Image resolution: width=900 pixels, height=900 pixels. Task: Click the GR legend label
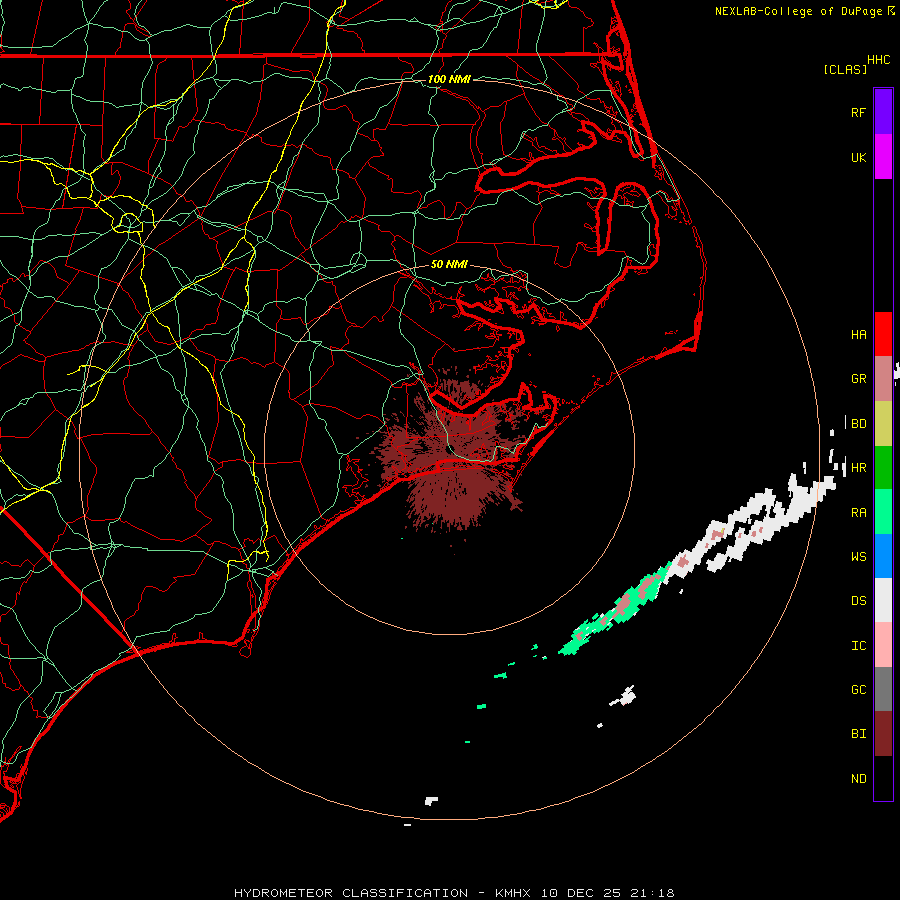click(x=859, y=379)
